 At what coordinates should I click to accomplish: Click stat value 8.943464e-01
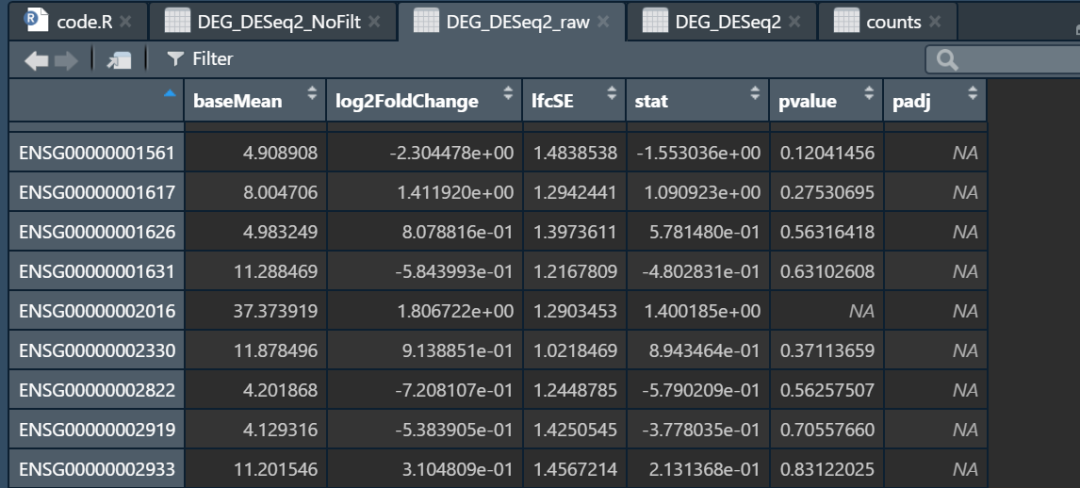[x=706, y=351]
